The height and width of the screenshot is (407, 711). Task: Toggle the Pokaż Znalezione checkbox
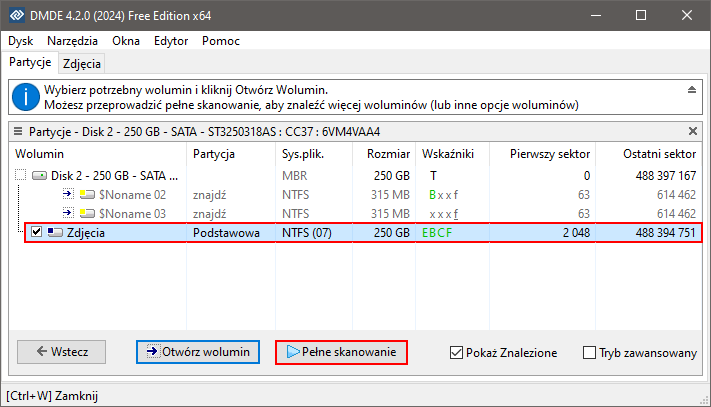tap(457, 352)
